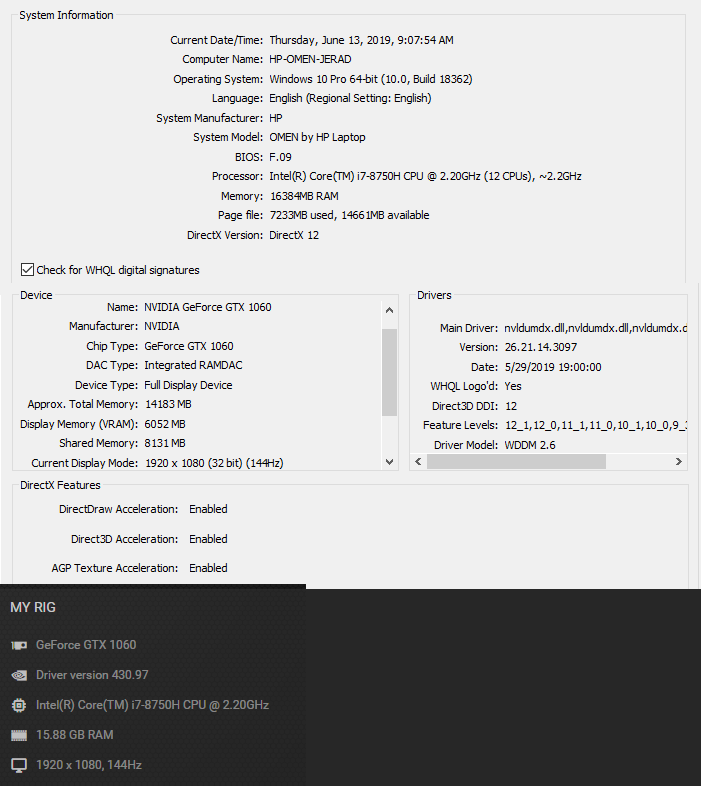Viewport: 701px width, 786px height.
Task: Click the Driver Model value 'WDDM 2.6'
Action: click(x=530, y=445)
